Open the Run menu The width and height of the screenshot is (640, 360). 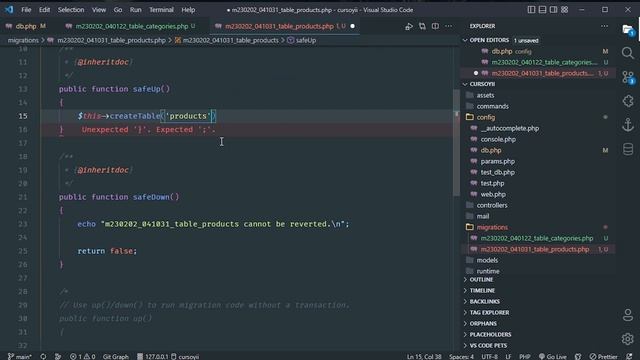click(136, 10)
